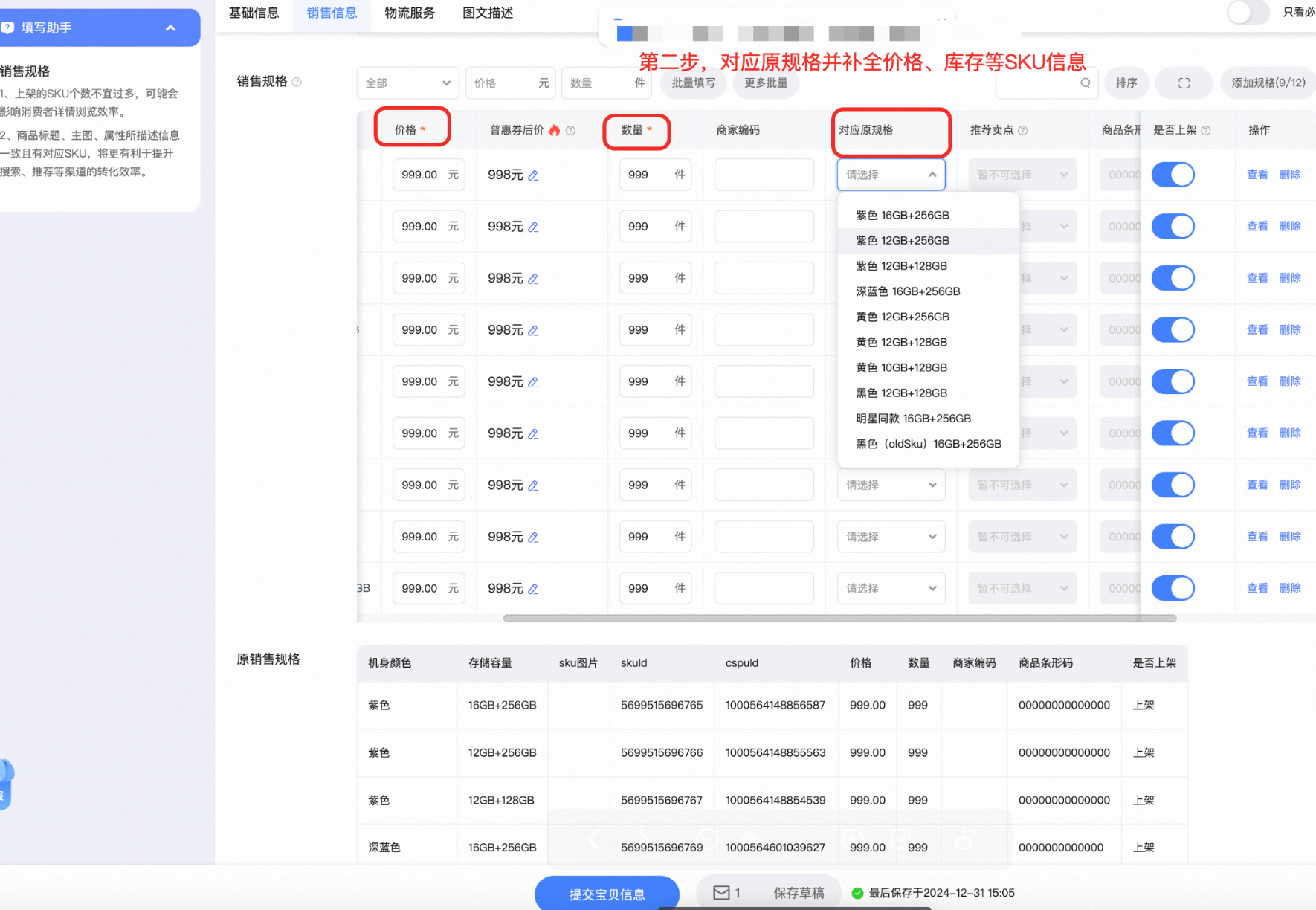Open the 全部 filter dropdown
The image size is (1316, 910).
pyautogui.click(x=407, y=83)
